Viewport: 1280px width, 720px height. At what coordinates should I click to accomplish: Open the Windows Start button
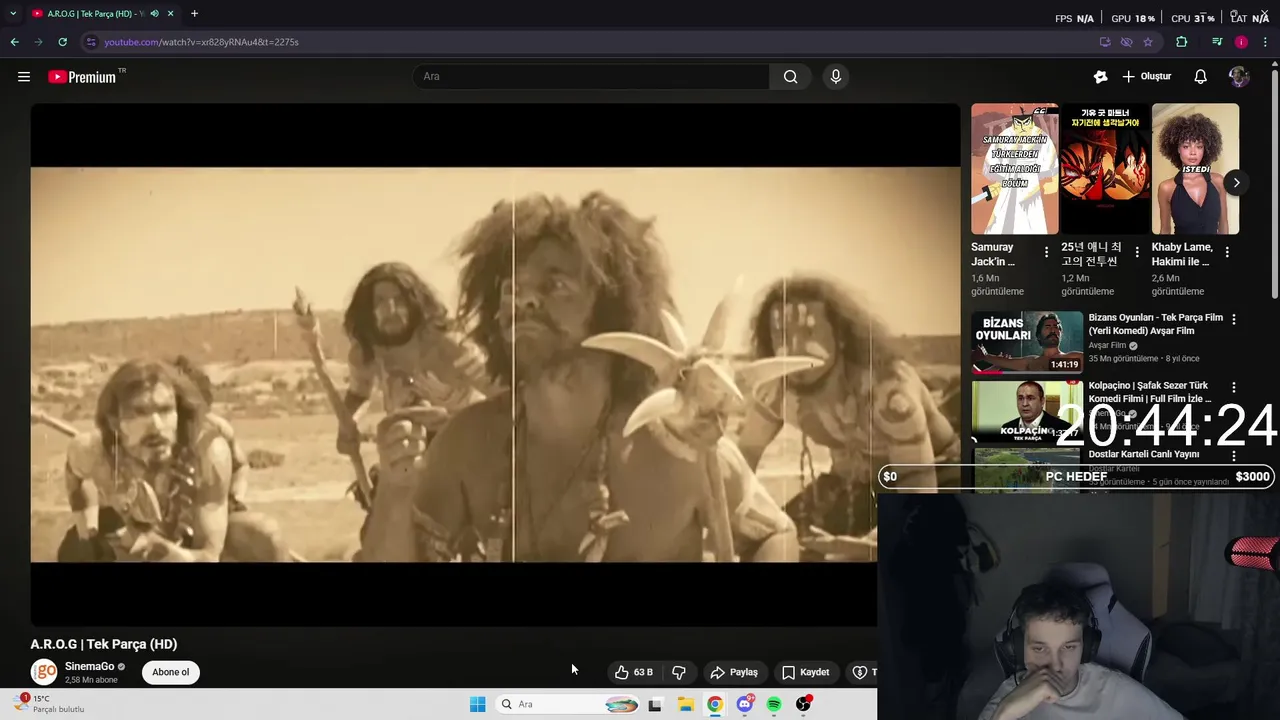pos(477,704)
